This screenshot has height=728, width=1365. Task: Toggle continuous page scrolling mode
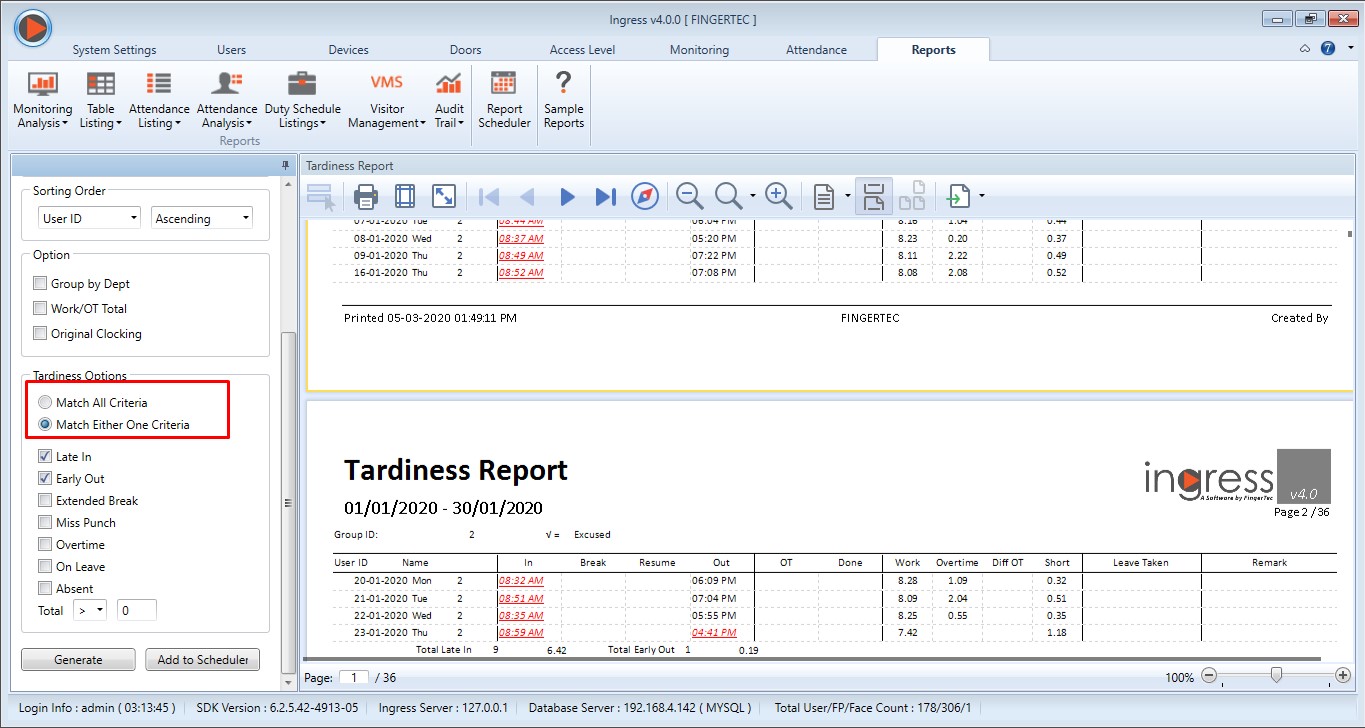[873, 197]
